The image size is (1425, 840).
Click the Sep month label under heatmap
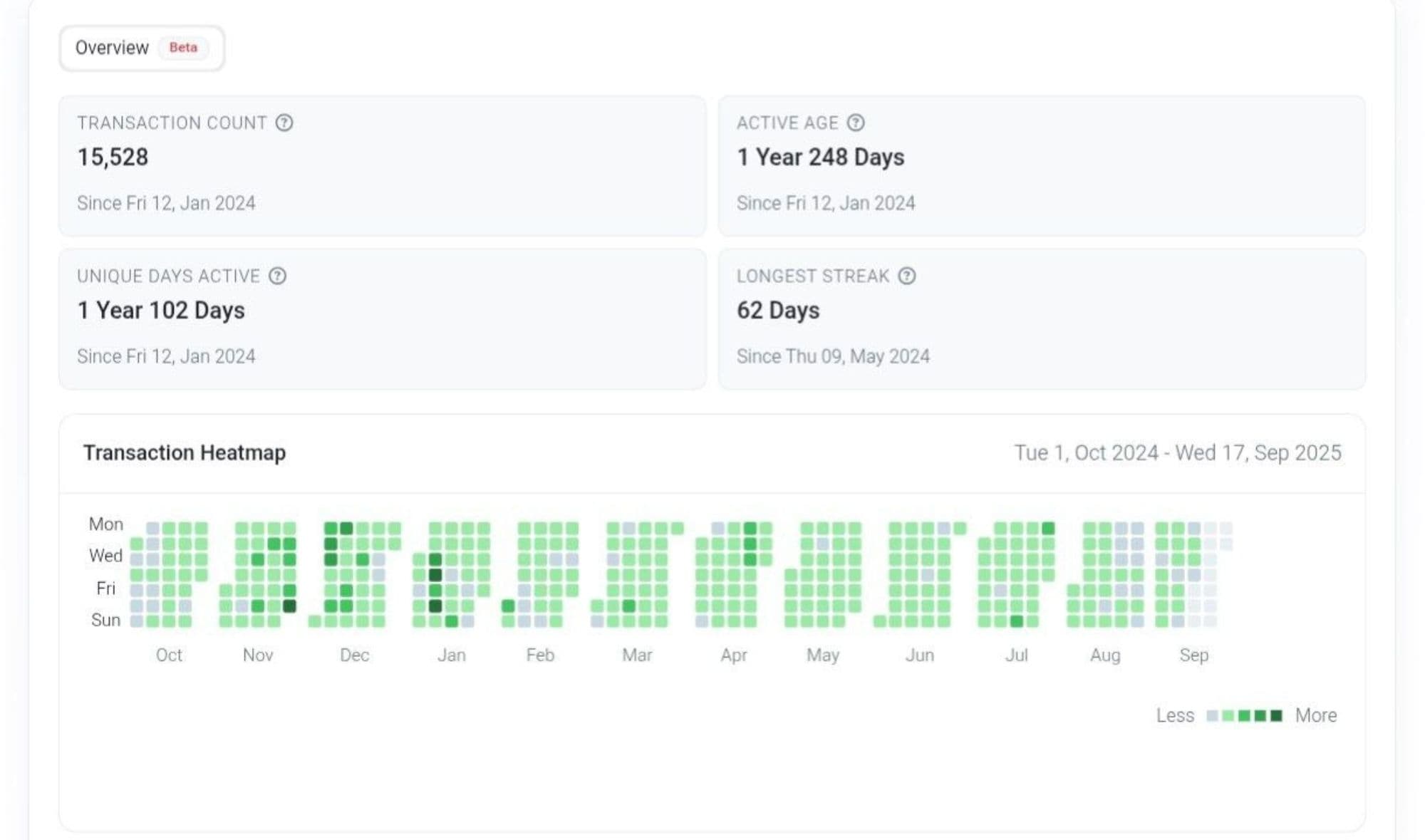[1193, 655]
